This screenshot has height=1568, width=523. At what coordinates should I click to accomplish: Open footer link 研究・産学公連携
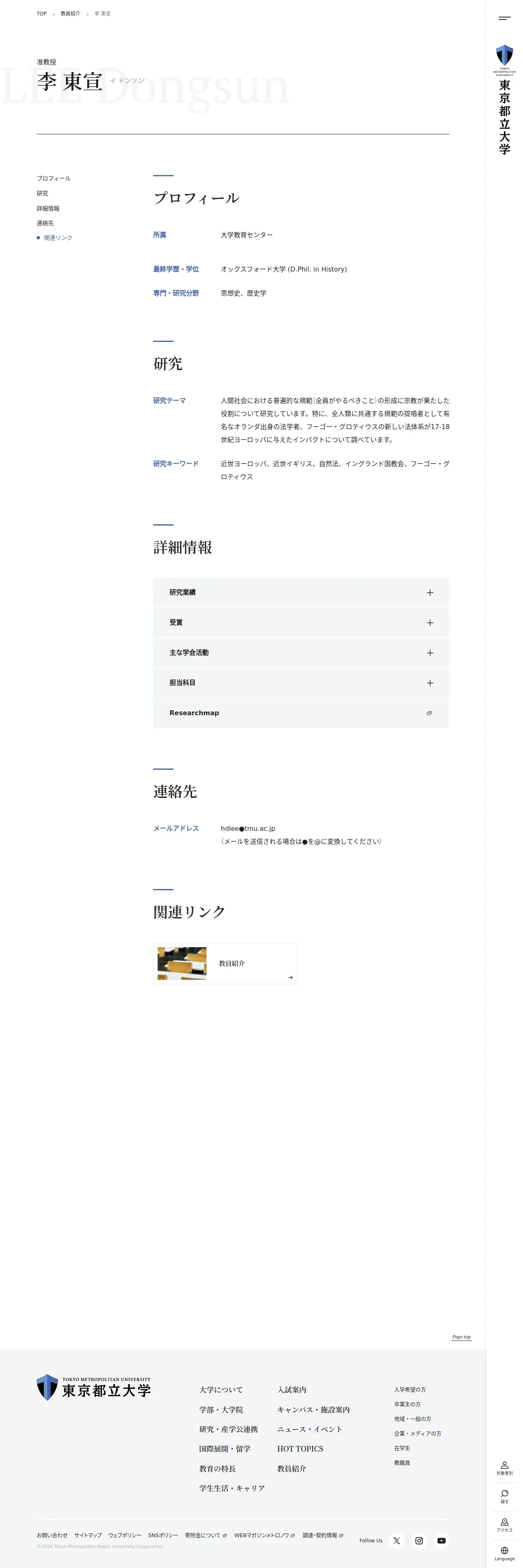tap(229, 1429)
